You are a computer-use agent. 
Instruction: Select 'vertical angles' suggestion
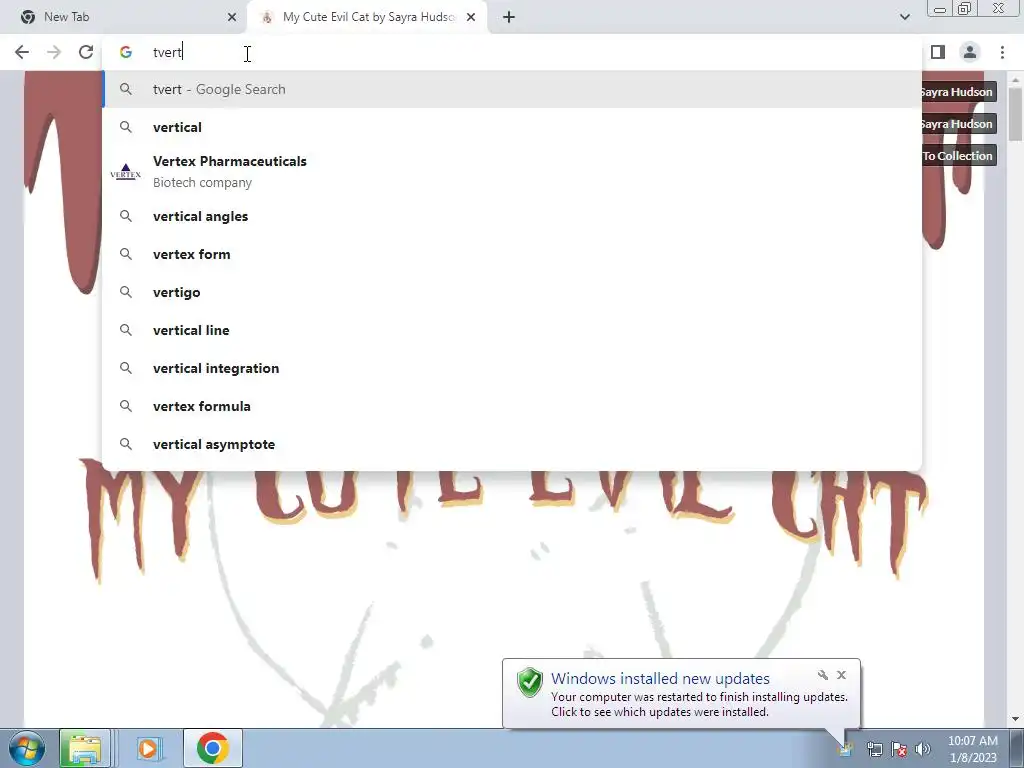(x=512, y=216)
